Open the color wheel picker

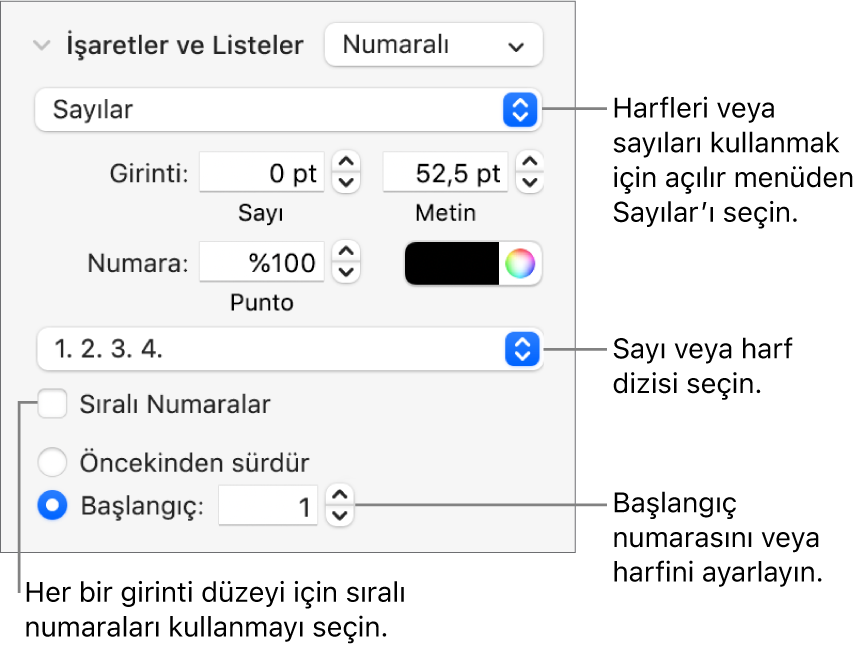click(520, 264)
